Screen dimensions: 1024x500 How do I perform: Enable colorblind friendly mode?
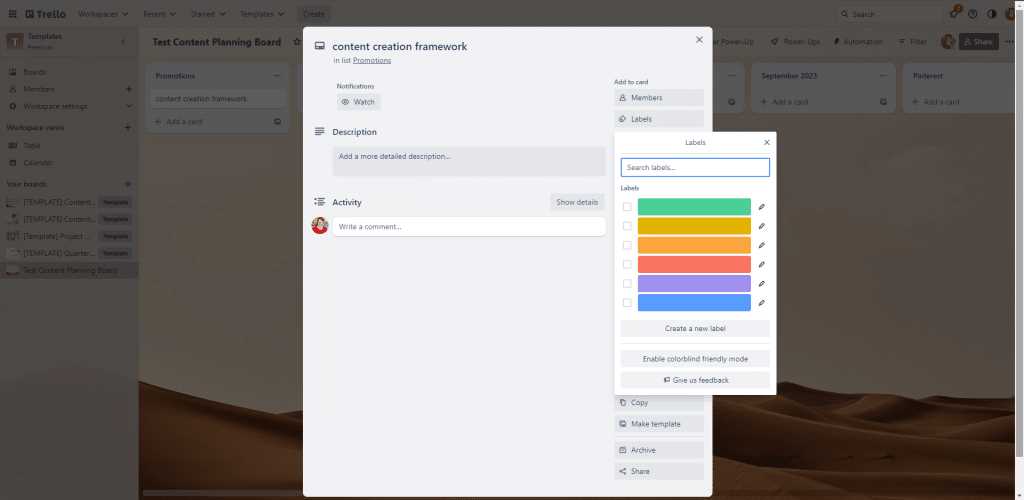(x=695, y=359)
